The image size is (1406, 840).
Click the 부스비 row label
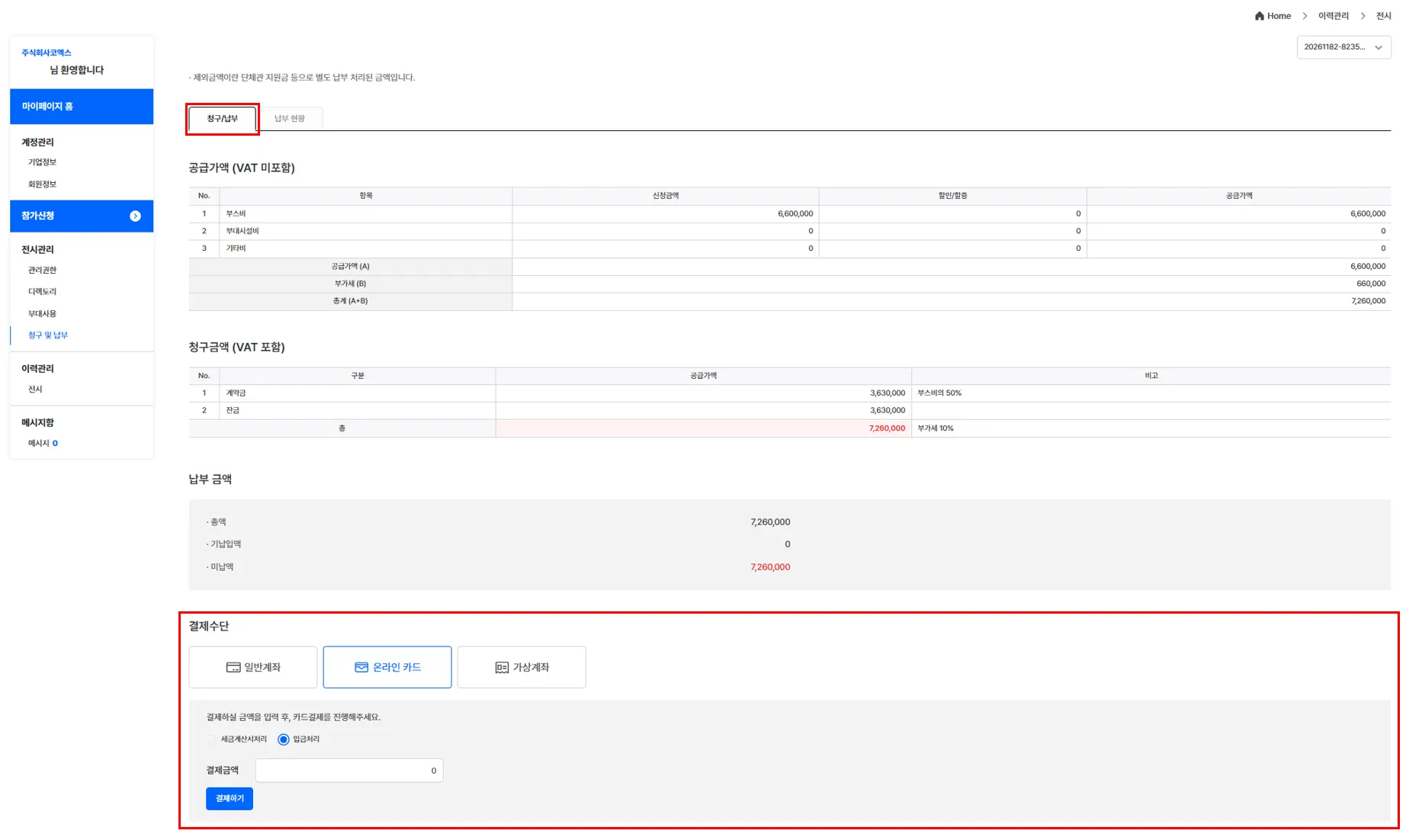click(236, 214)
